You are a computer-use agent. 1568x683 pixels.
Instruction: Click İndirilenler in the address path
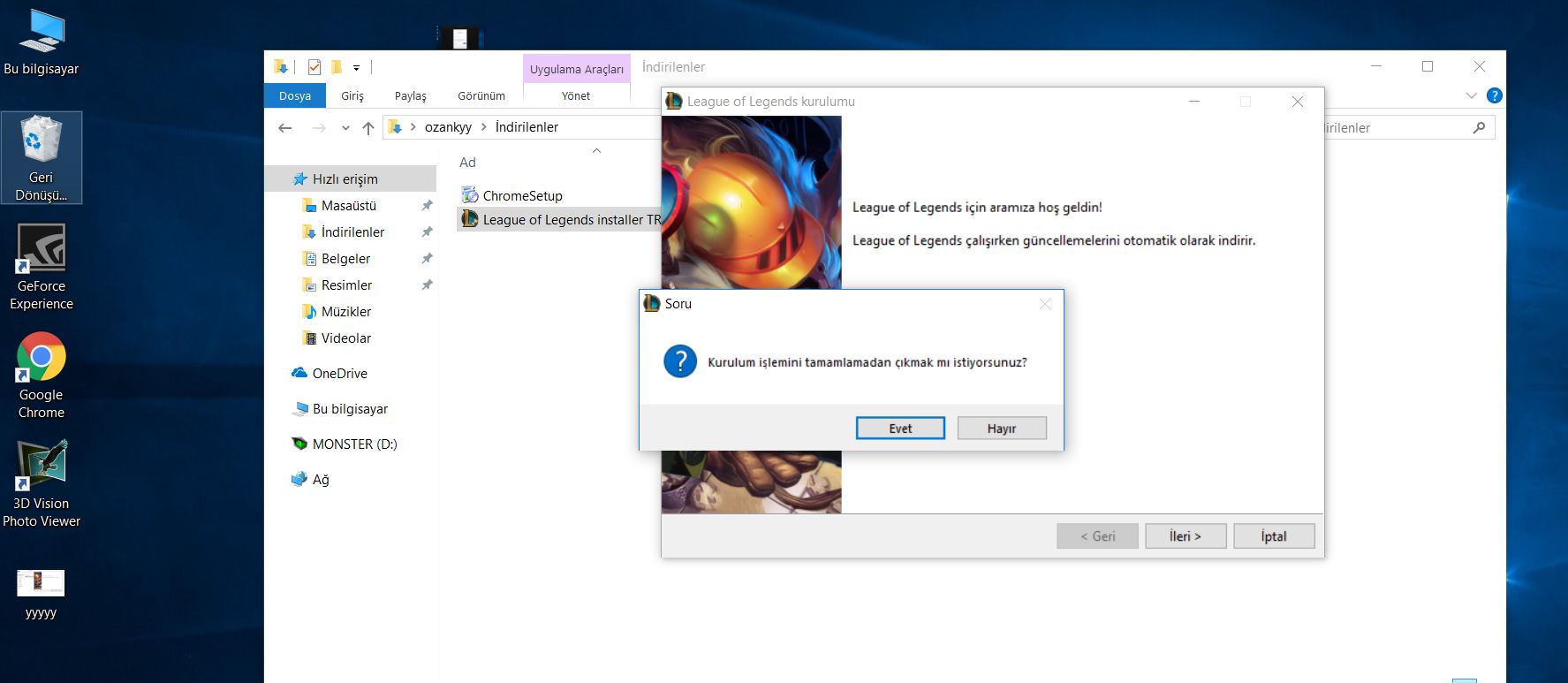coord(526,127)
